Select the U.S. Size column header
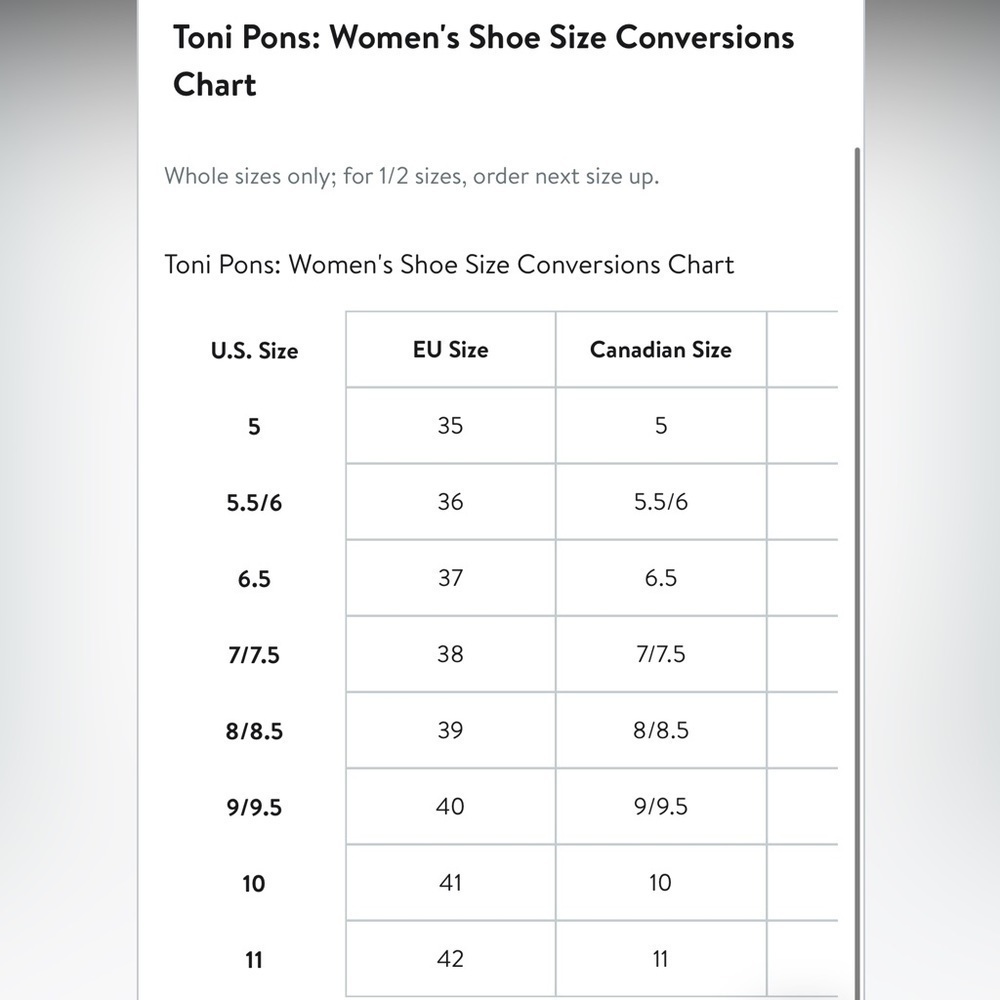Screen dimensions: 1000x1000 [254, 350]
